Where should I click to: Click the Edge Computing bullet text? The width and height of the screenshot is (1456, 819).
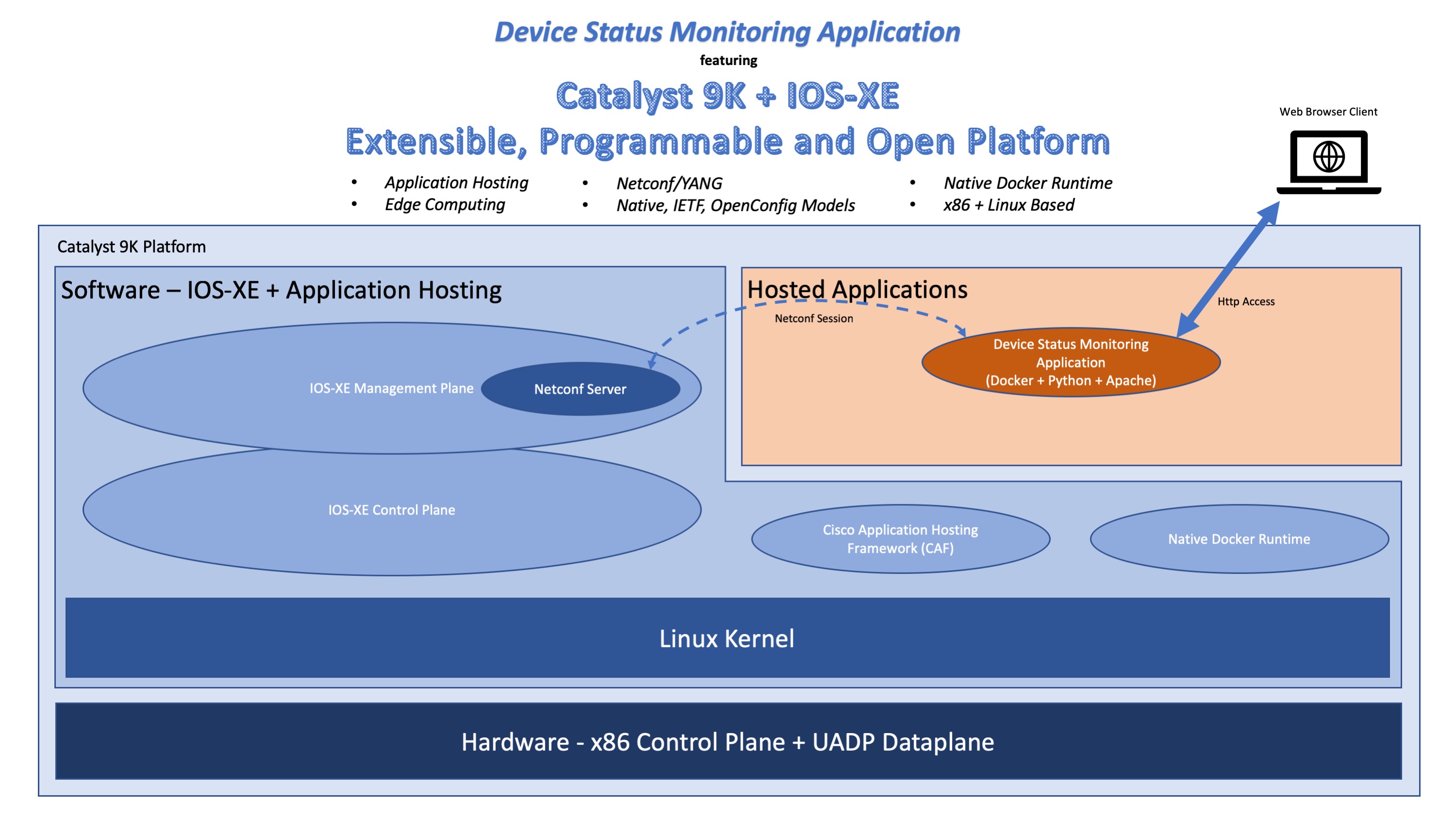tap(445, 204)
